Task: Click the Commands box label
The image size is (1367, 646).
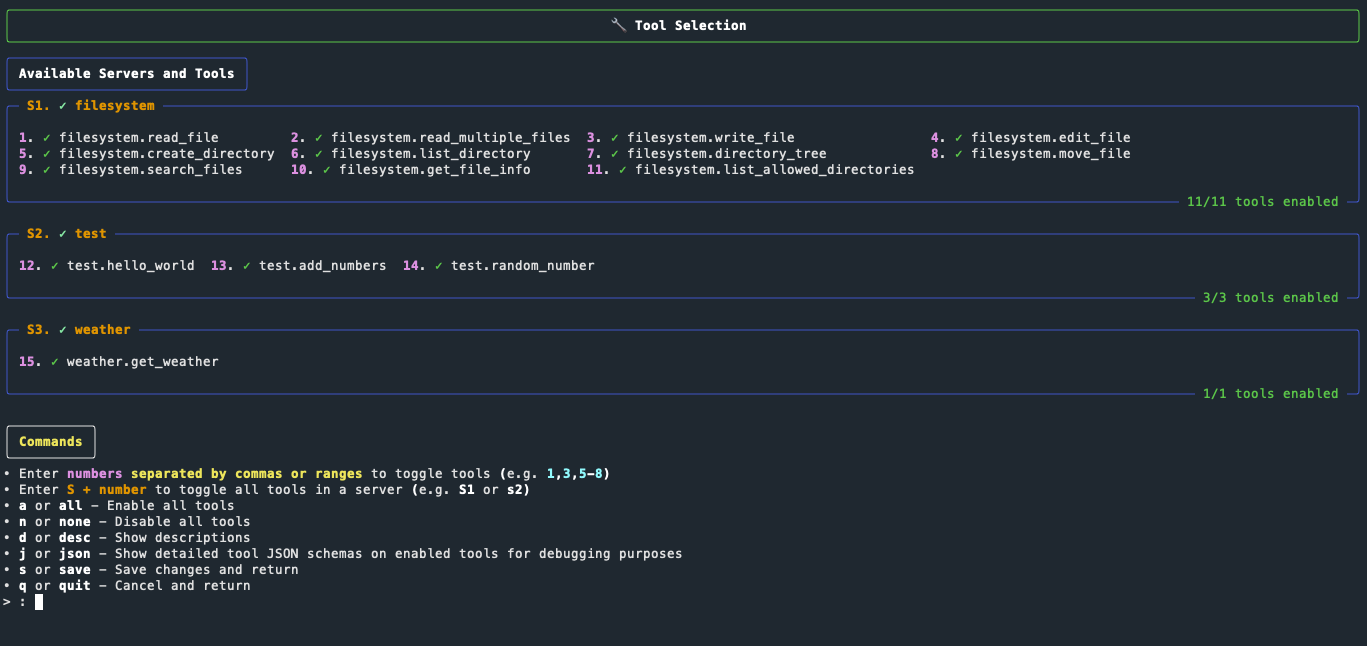Action: tap(51, 441)
